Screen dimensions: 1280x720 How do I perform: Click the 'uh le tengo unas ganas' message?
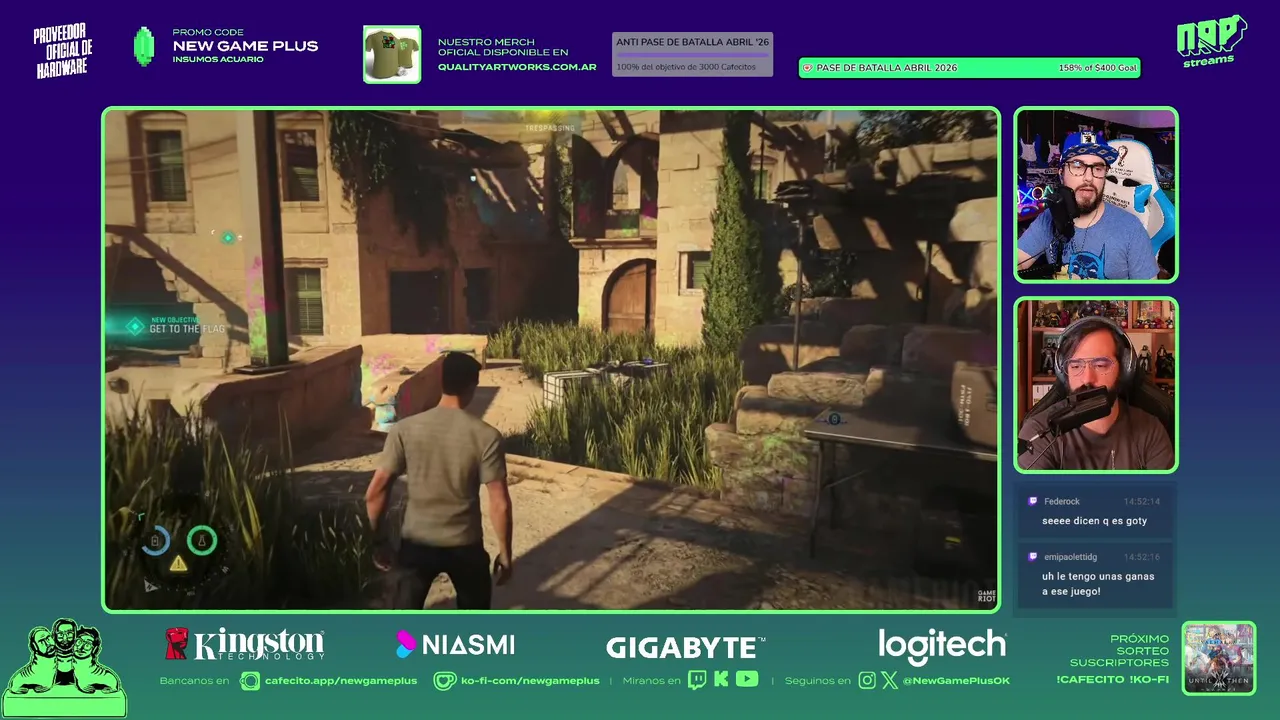coord(1098,584)
